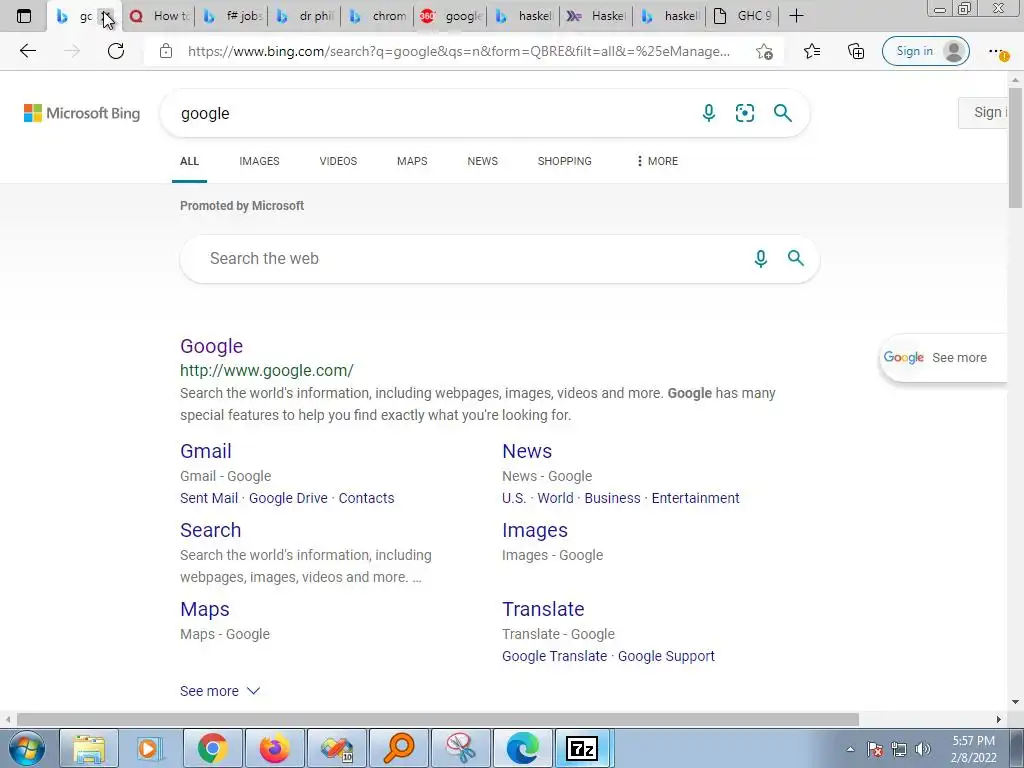The image size is (1024, 768).
Task: Open the Windows Start menu
Action: click(x=27, y=748)
